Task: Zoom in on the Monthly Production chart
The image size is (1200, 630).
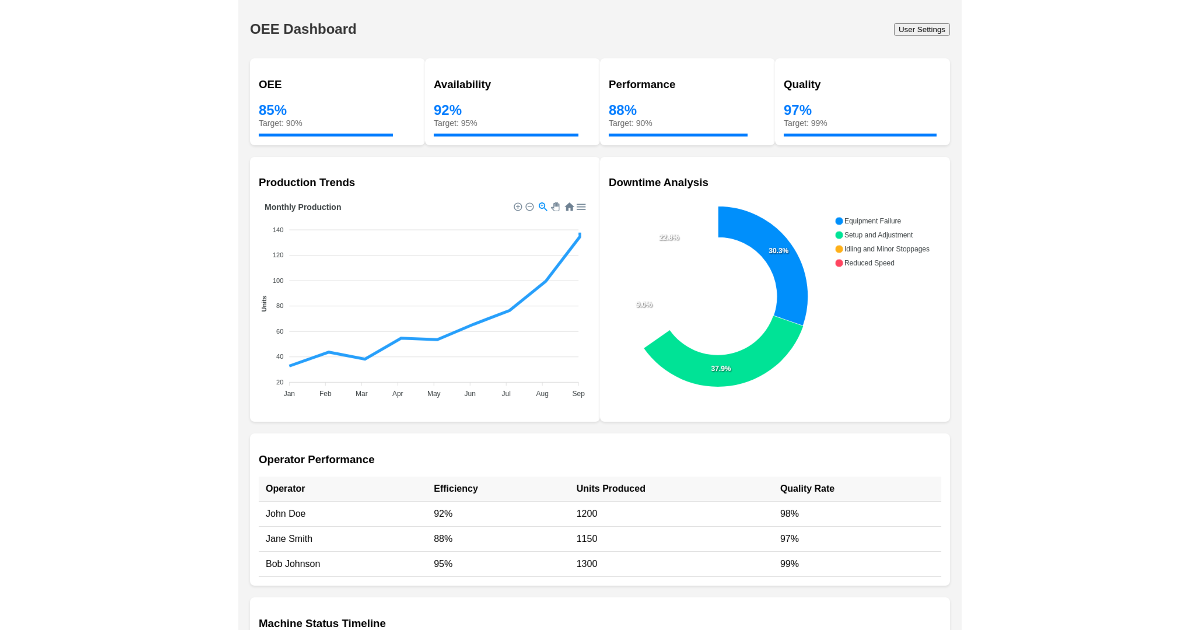Action: (x=518, y=206)
